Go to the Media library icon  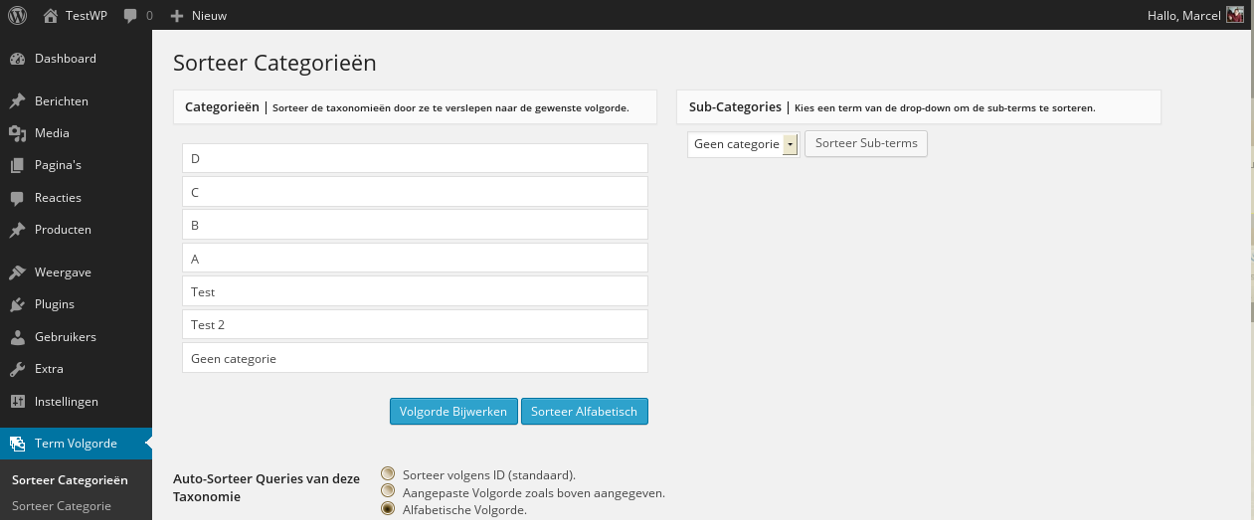17,133
